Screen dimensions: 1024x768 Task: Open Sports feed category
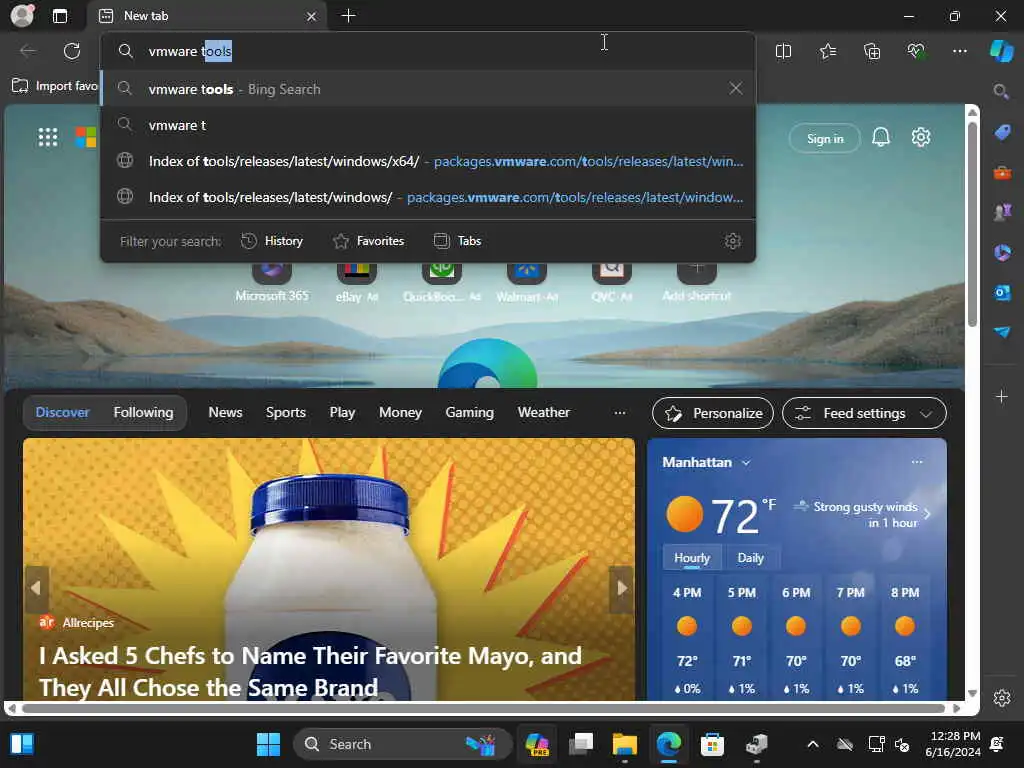tap(285, 412)
